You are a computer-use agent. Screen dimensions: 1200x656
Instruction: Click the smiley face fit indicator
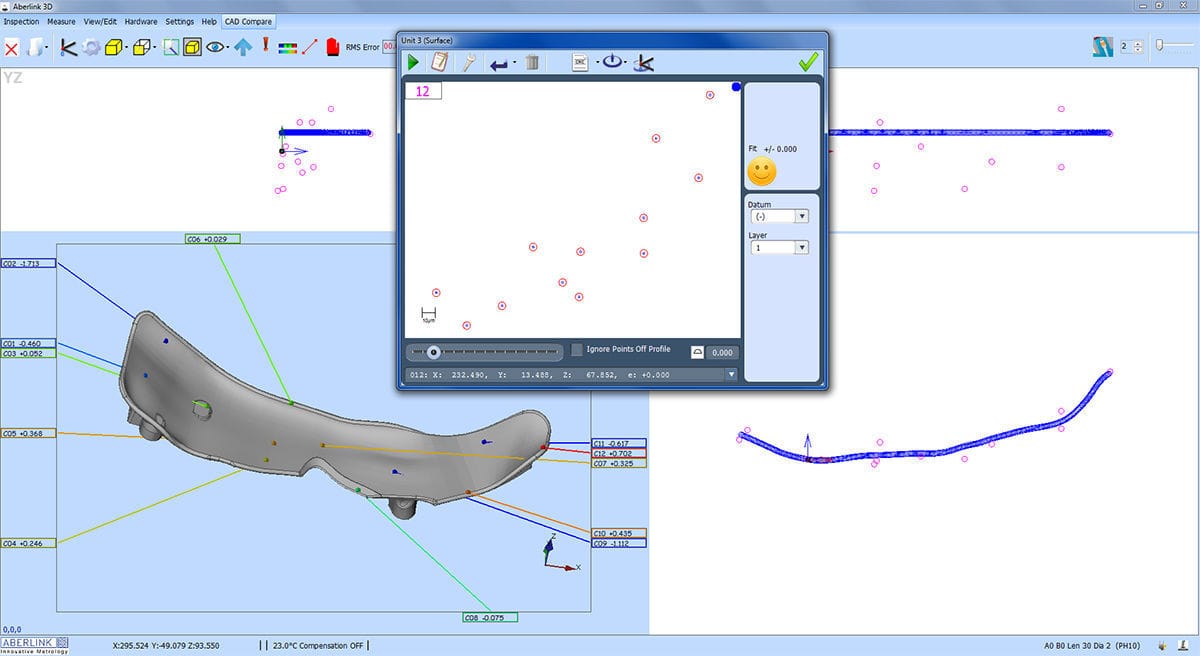coord(762,172)
